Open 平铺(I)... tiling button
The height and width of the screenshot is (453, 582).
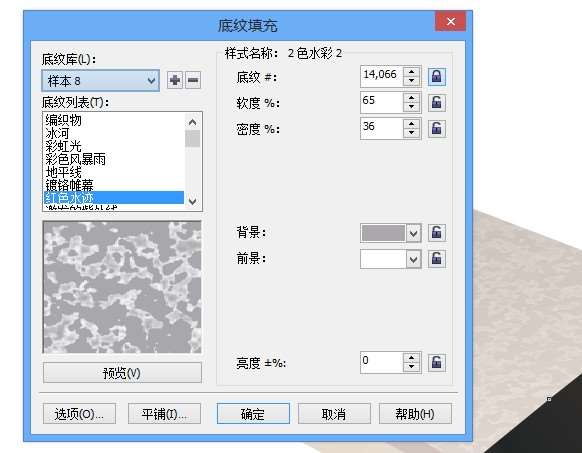click(164, 414)
